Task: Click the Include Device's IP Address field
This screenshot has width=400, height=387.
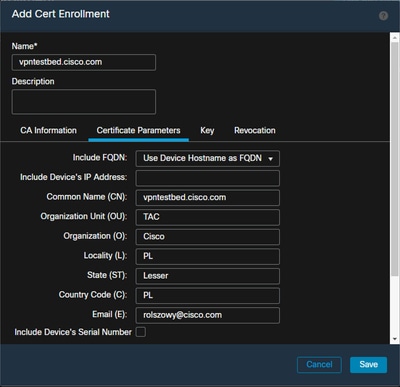Action: 208,178
